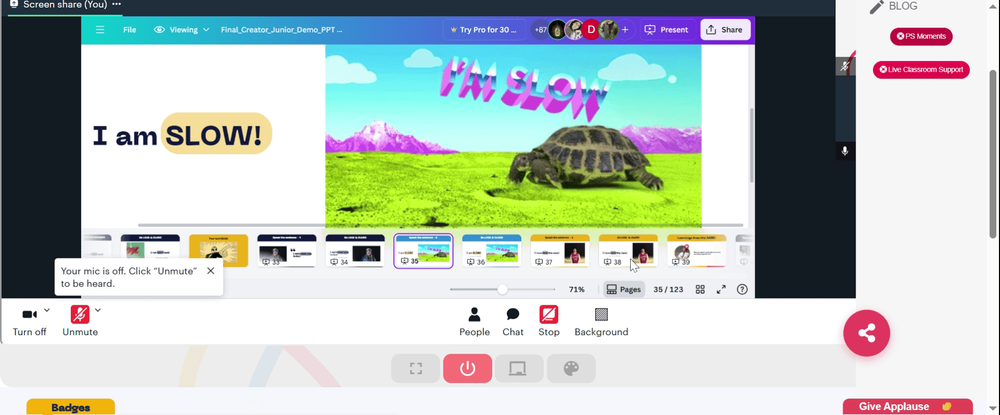Click the gray color palette button

point(571,368)
